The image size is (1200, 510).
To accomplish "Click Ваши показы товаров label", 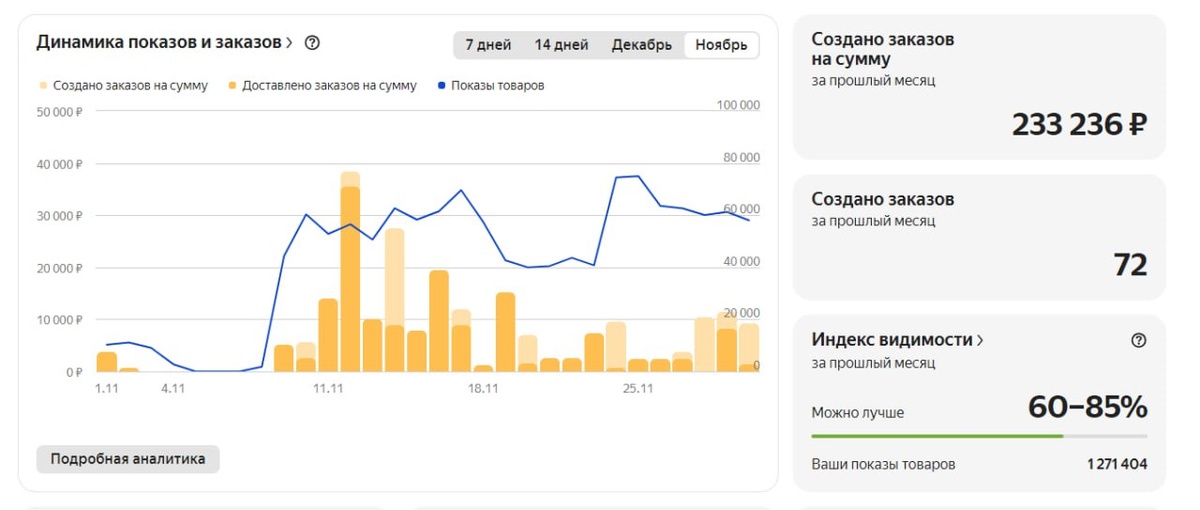I will 883,464.
